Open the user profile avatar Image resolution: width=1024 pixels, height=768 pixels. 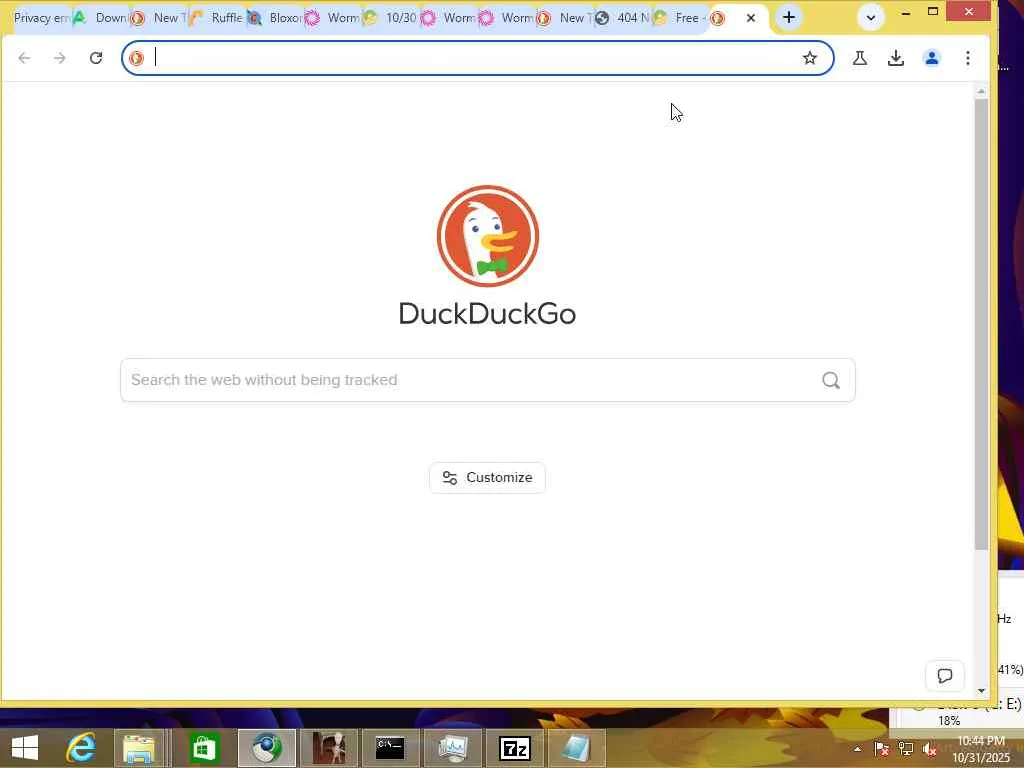(x=932, y=58)
